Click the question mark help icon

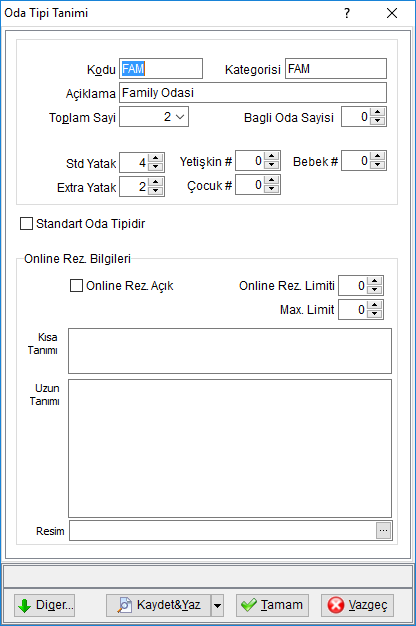347,13
